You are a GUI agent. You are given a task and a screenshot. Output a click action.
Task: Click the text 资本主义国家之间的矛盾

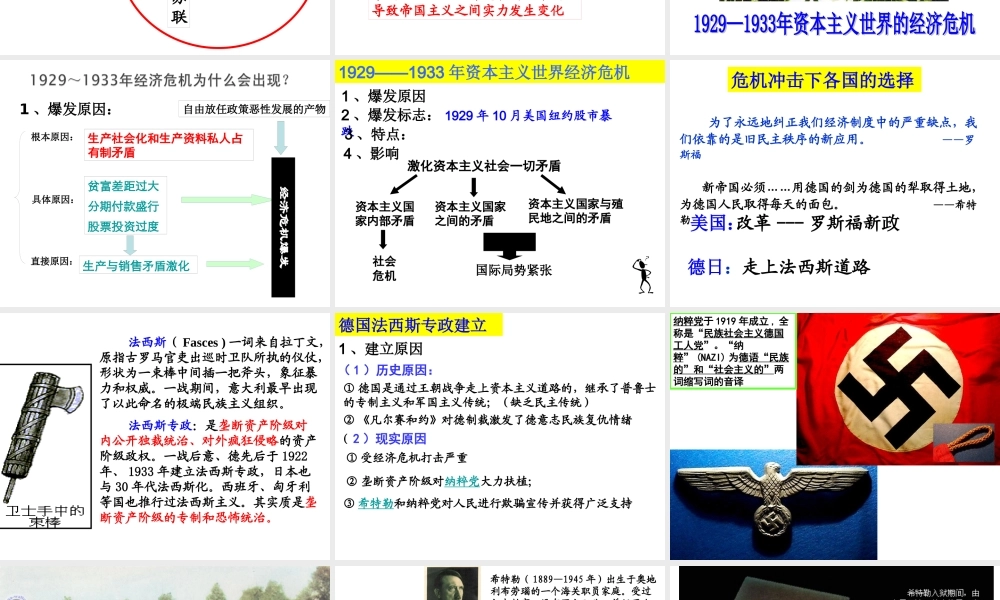tap(470, 214)
